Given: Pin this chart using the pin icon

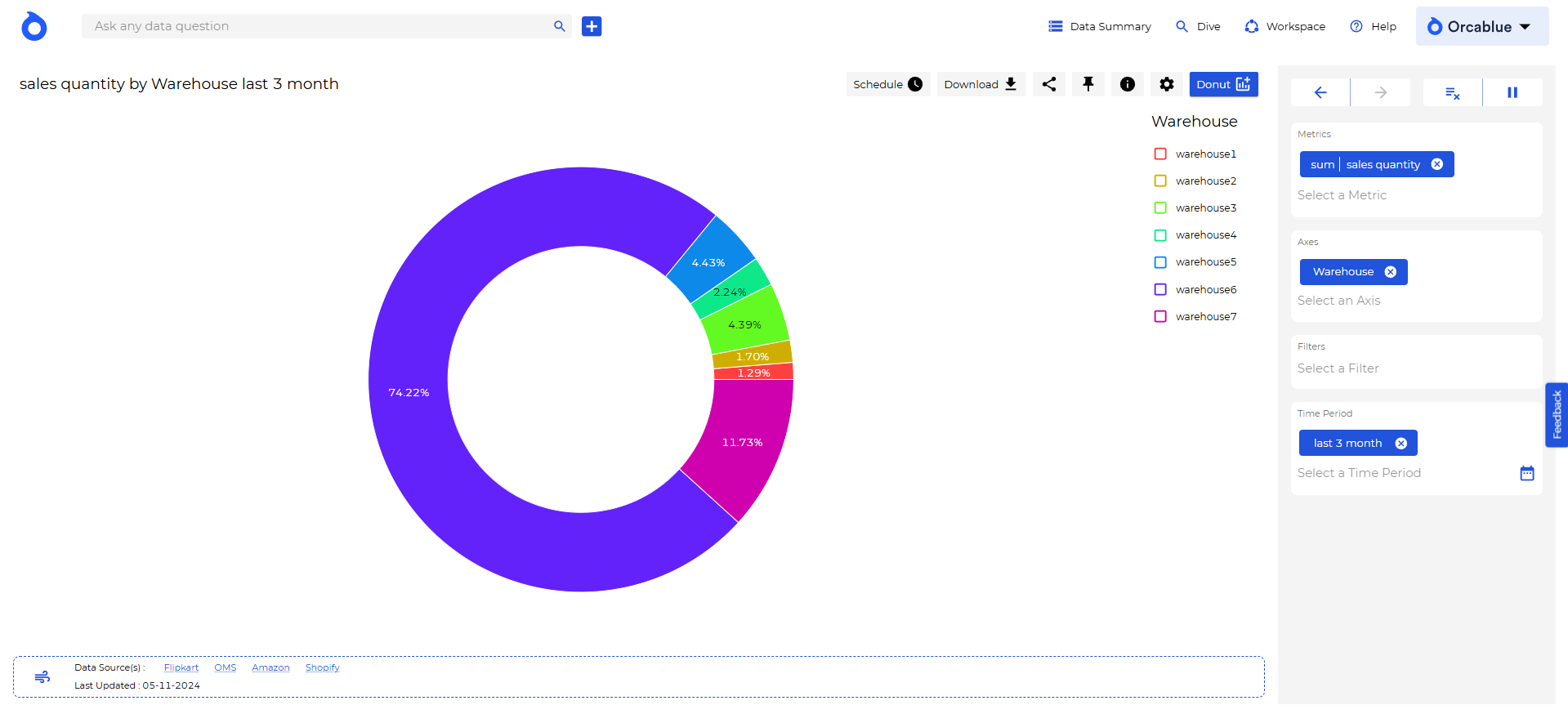Looking at the screenshot, I should 1088,84.
